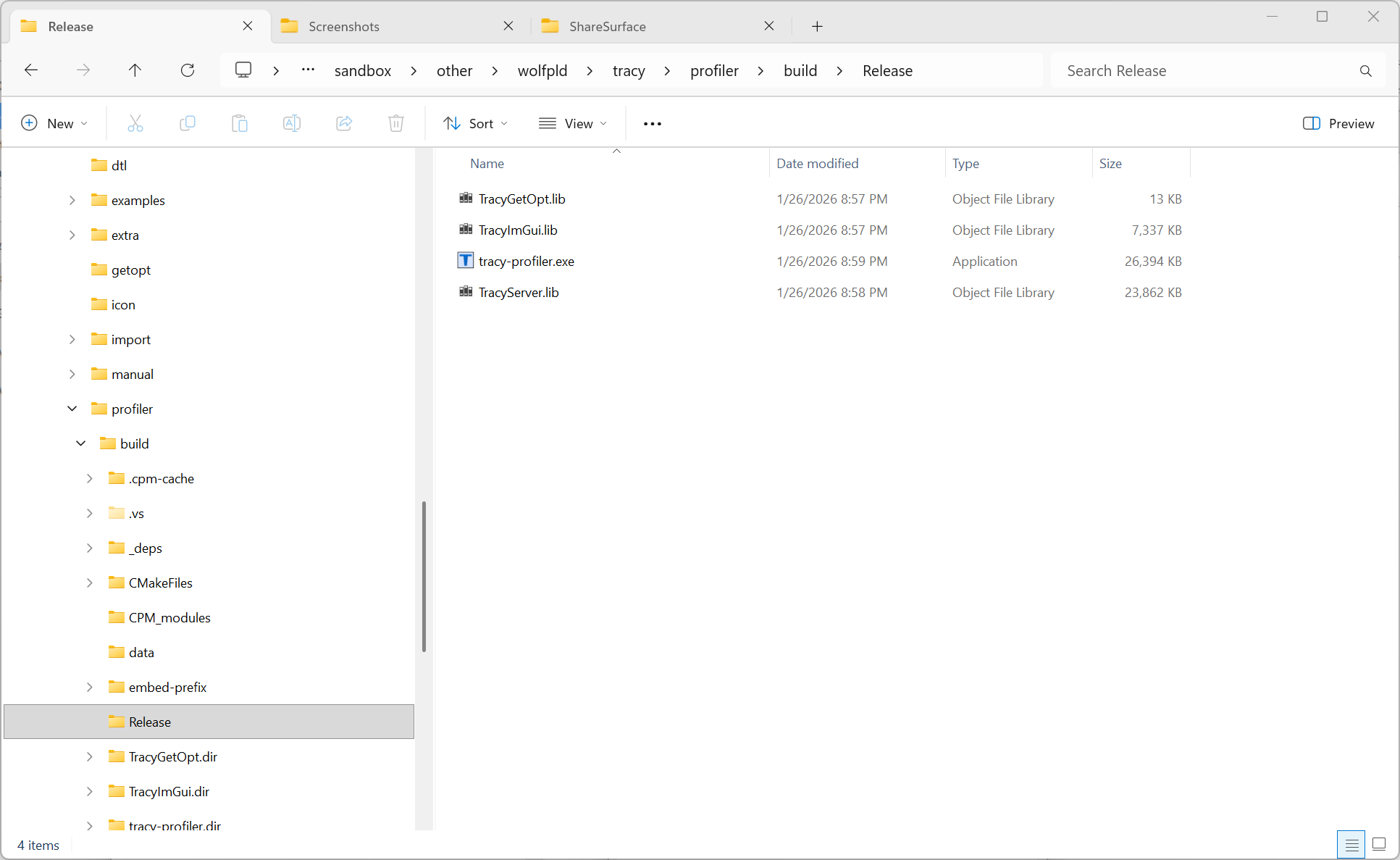Screen dimensions: 1400x860
Task: Open the New item button
Action: [54, 123]
